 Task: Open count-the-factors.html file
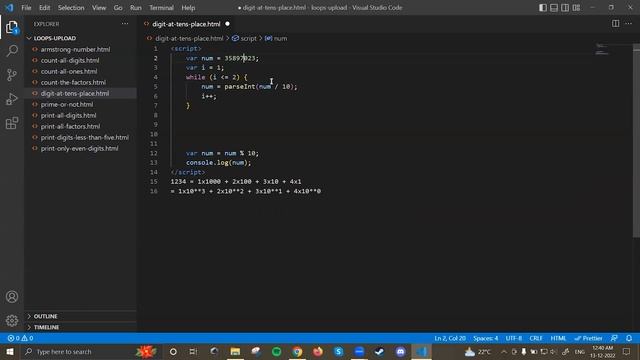(x=73, y=82)
